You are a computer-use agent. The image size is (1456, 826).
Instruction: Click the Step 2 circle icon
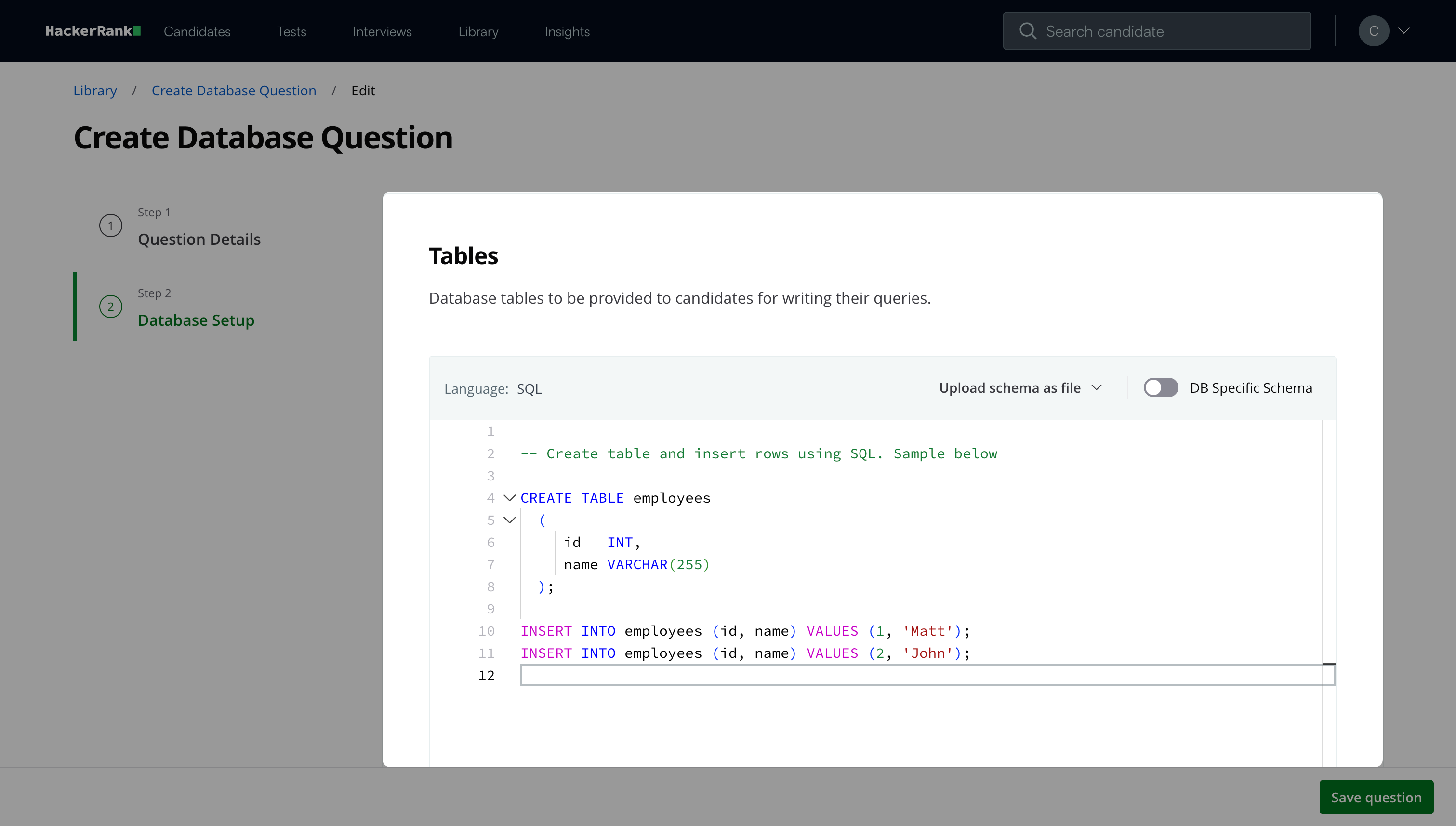coord(111,307)
